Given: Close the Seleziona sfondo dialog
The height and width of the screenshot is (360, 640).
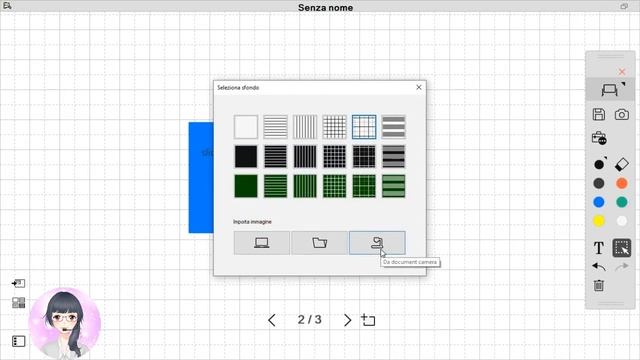Looking at the screenshot, I should 419,87.
